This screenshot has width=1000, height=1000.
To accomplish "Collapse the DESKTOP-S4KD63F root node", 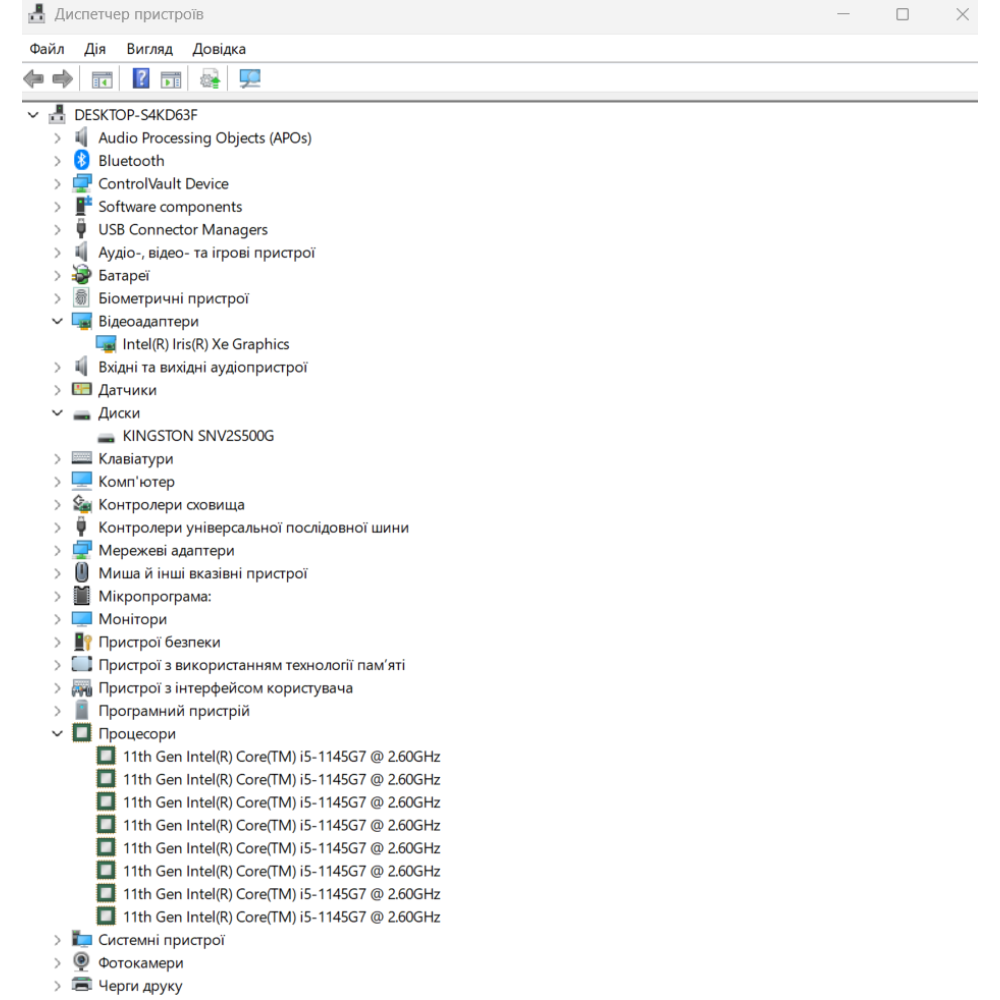I will [34, 115].
